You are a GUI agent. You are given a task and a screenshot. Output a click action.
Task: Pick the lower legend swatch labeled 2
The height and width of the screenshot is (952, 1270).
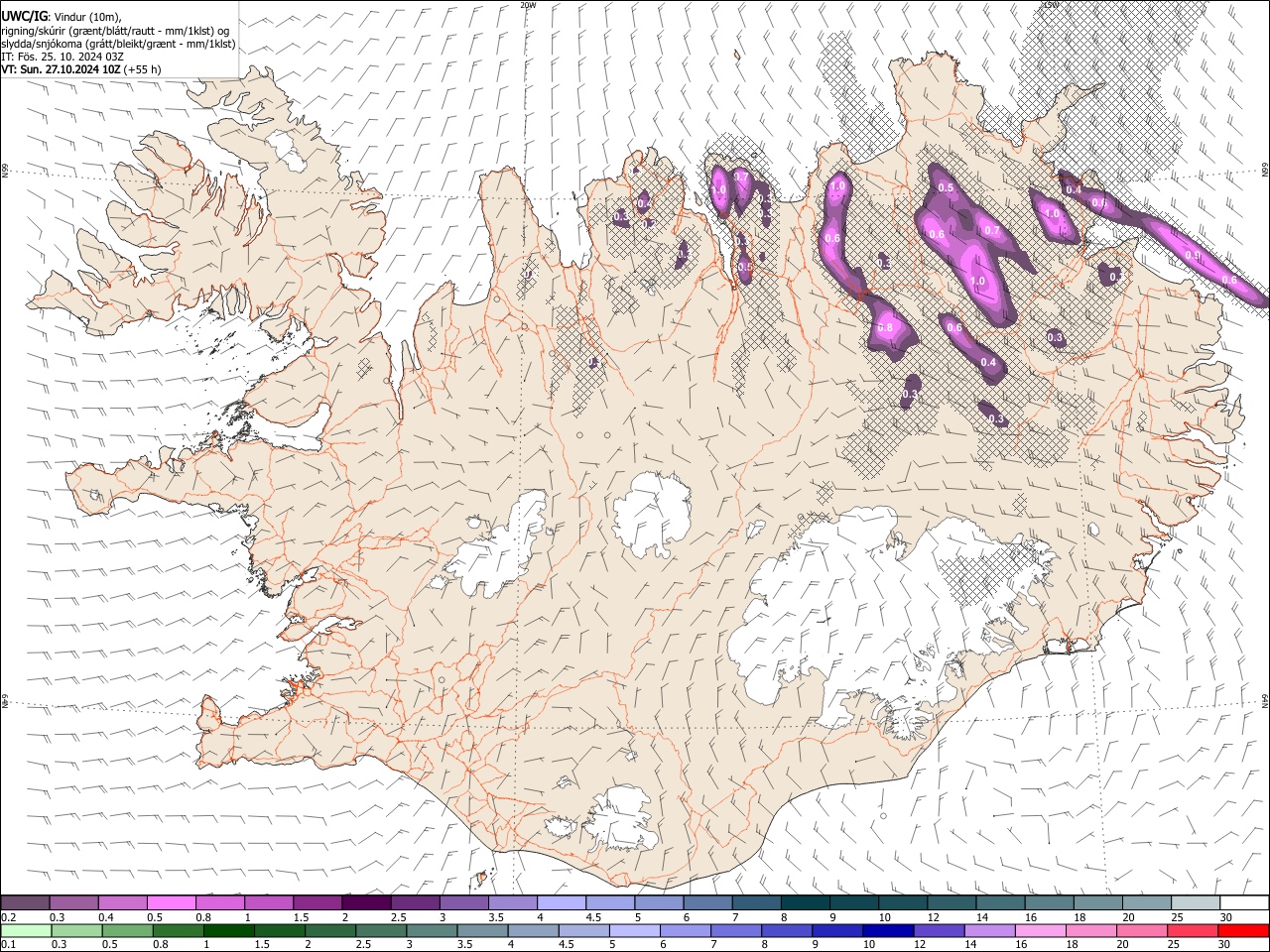[330, 930]
